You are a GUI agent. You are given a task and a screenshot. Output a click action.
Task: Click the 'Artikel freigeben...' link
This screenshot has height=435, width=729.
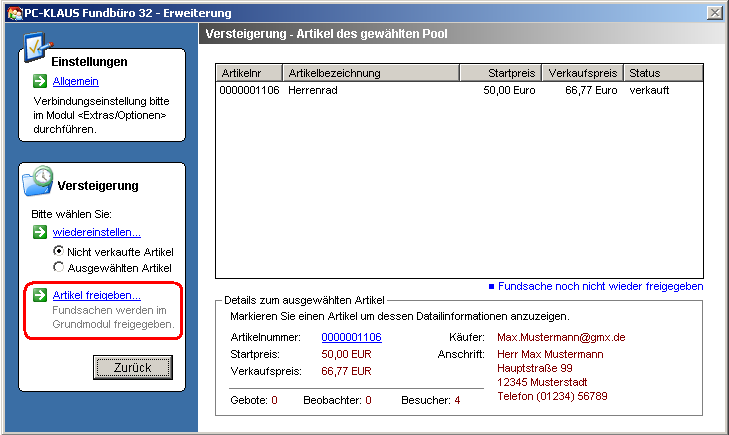[96, 296]
